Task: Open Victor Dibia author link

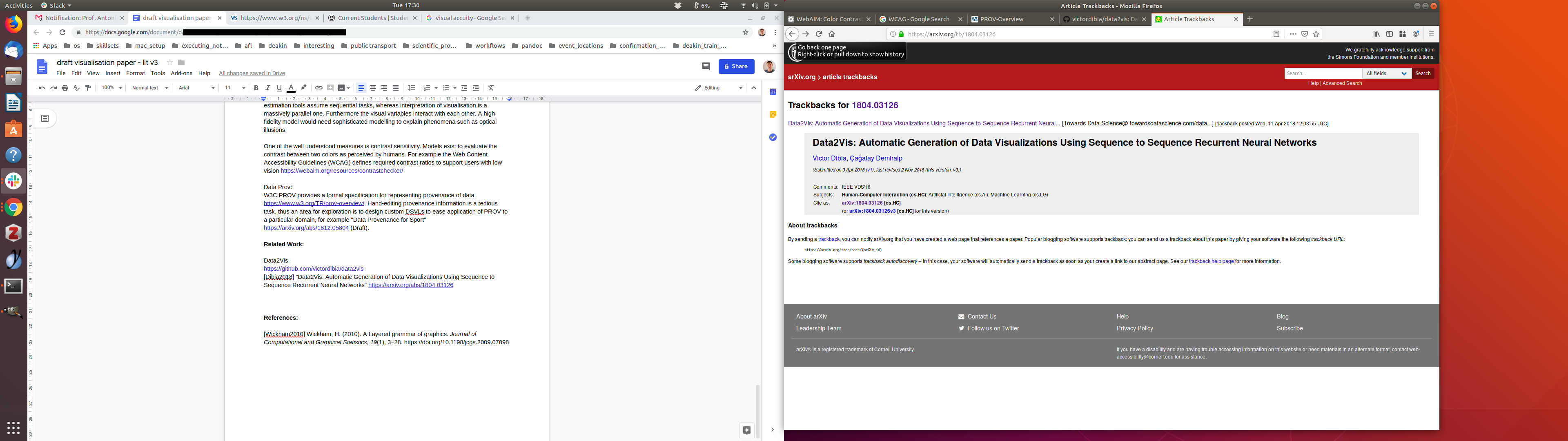Action: click(x=829, y=158)
